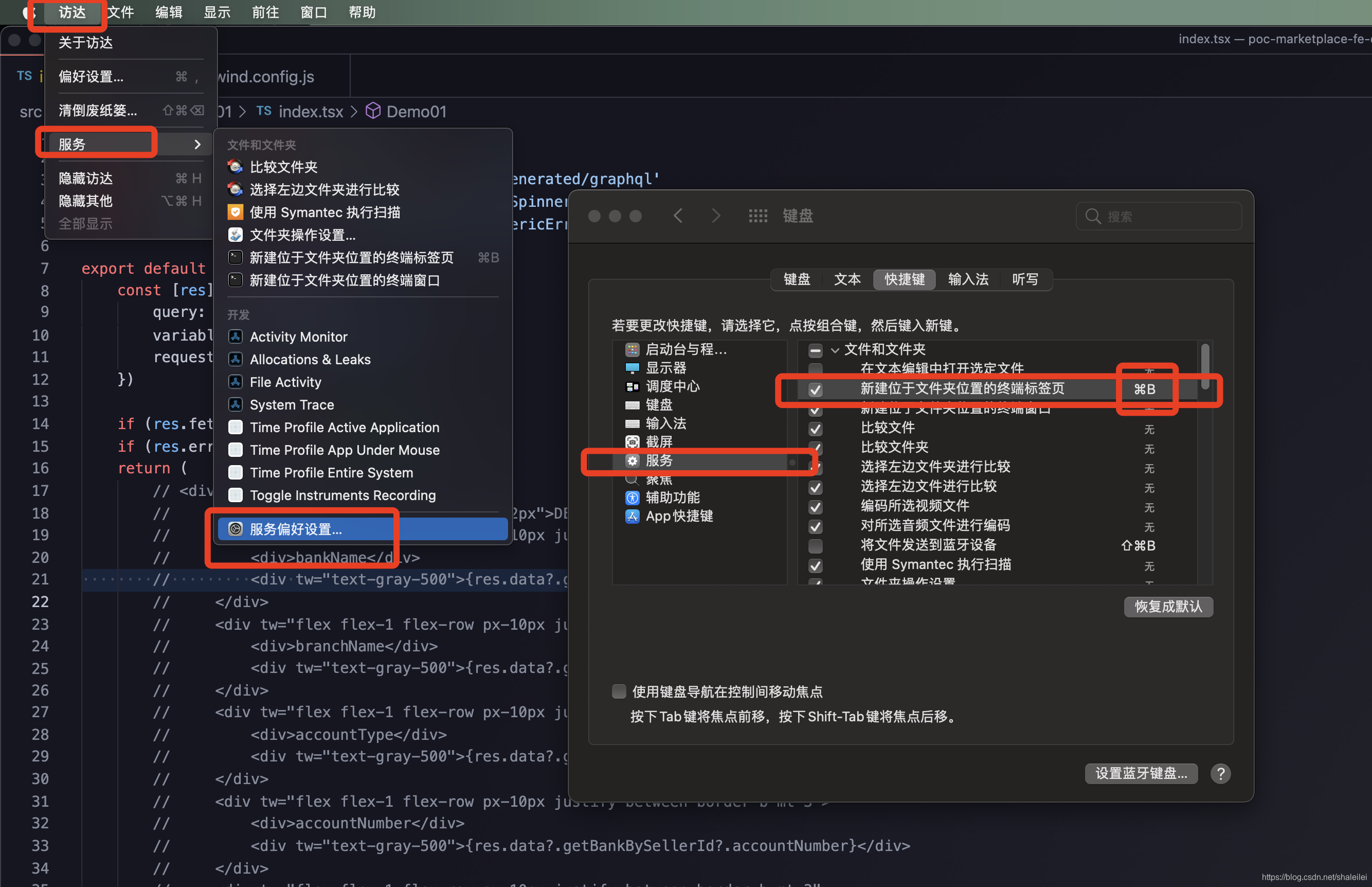
Task: Click the Activity Monitor service icon
Action: 236,336
